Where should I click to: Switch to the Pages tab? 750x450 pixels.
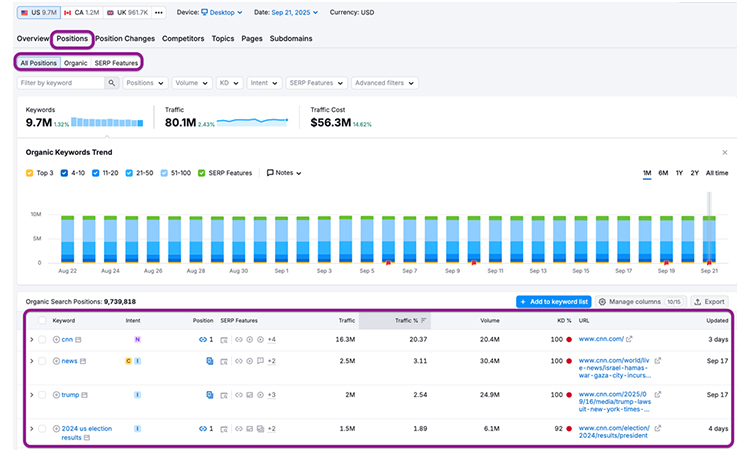click(x=252, y=38)
